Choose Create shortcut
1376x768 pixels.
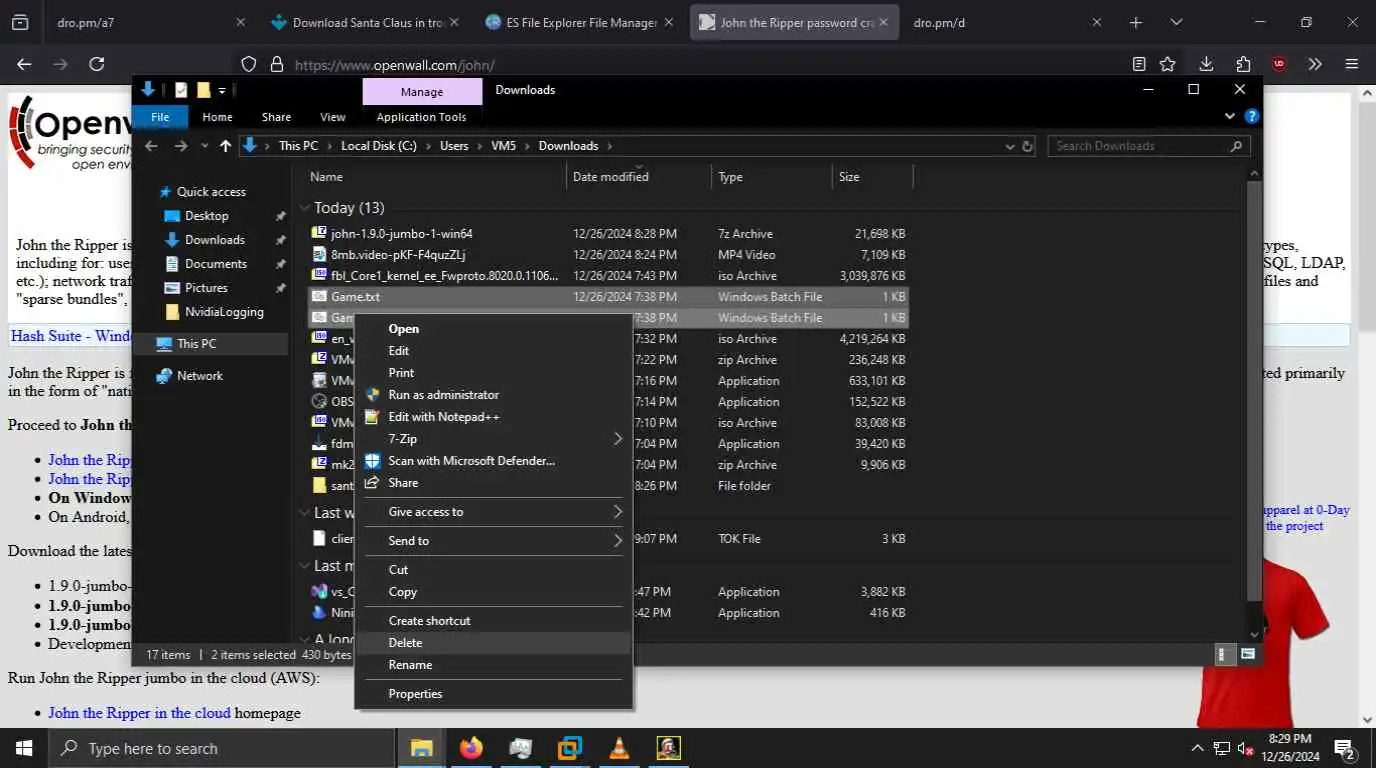(x=494, y=621)
